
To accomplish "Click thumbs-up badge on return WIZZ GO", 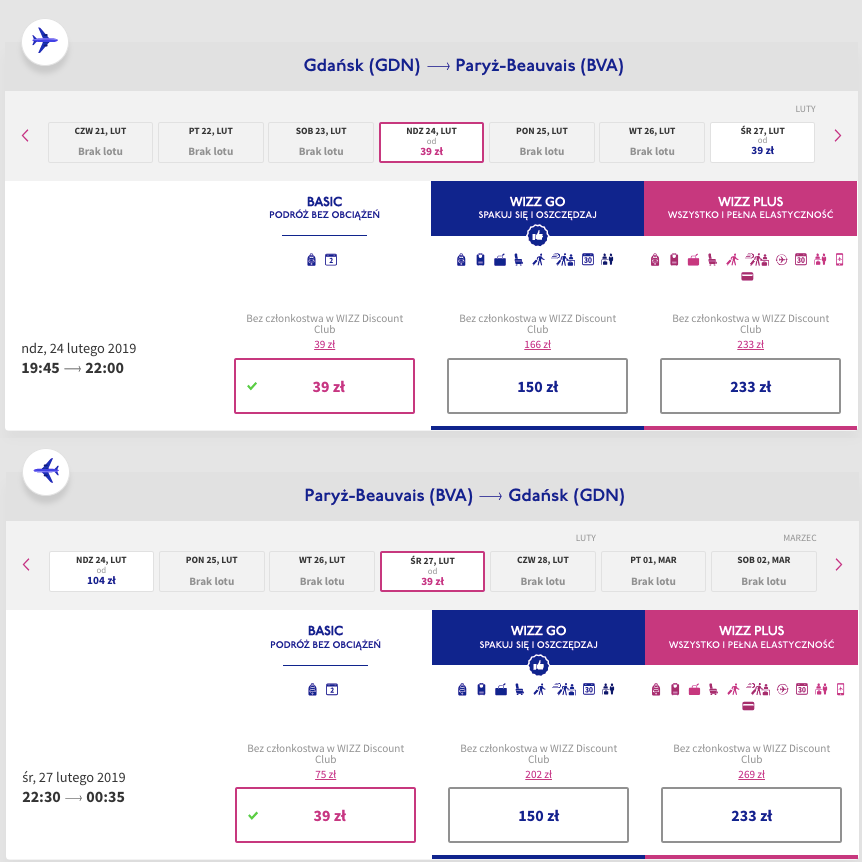I will [538, 665].
